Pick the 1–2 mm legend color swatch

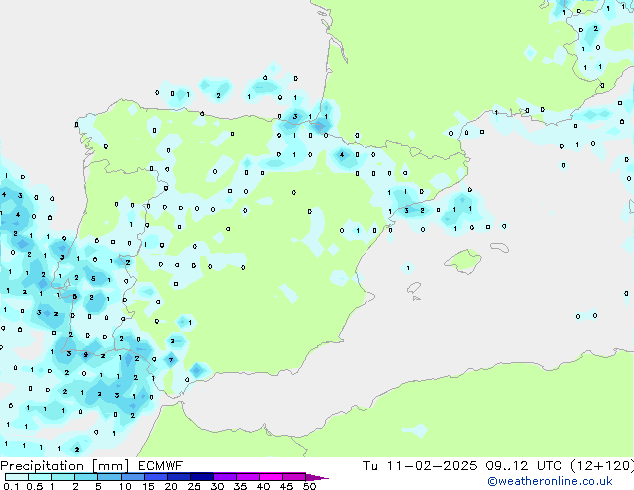[x=63, y=477]
